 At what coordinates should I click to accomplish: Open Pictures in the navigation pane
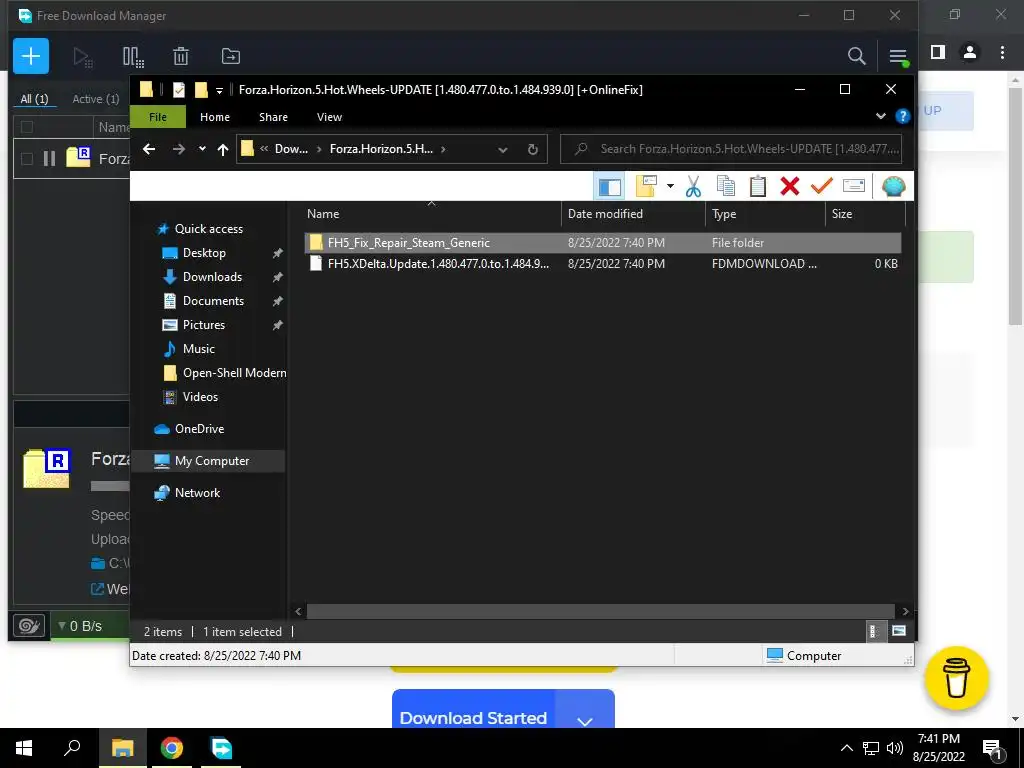pyautogui.click(x=204, y=325)
